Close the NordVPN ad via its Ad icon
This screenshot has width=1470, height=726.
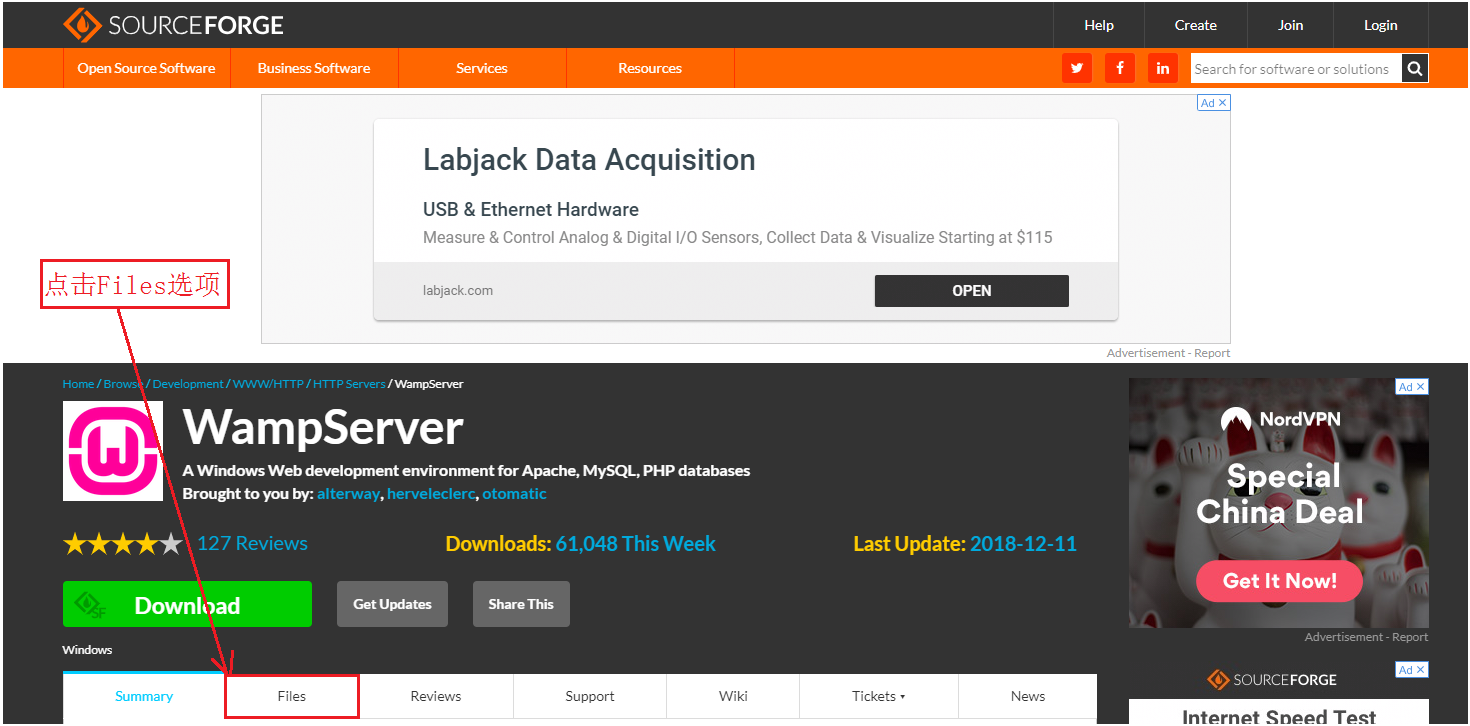point(1412,386)
